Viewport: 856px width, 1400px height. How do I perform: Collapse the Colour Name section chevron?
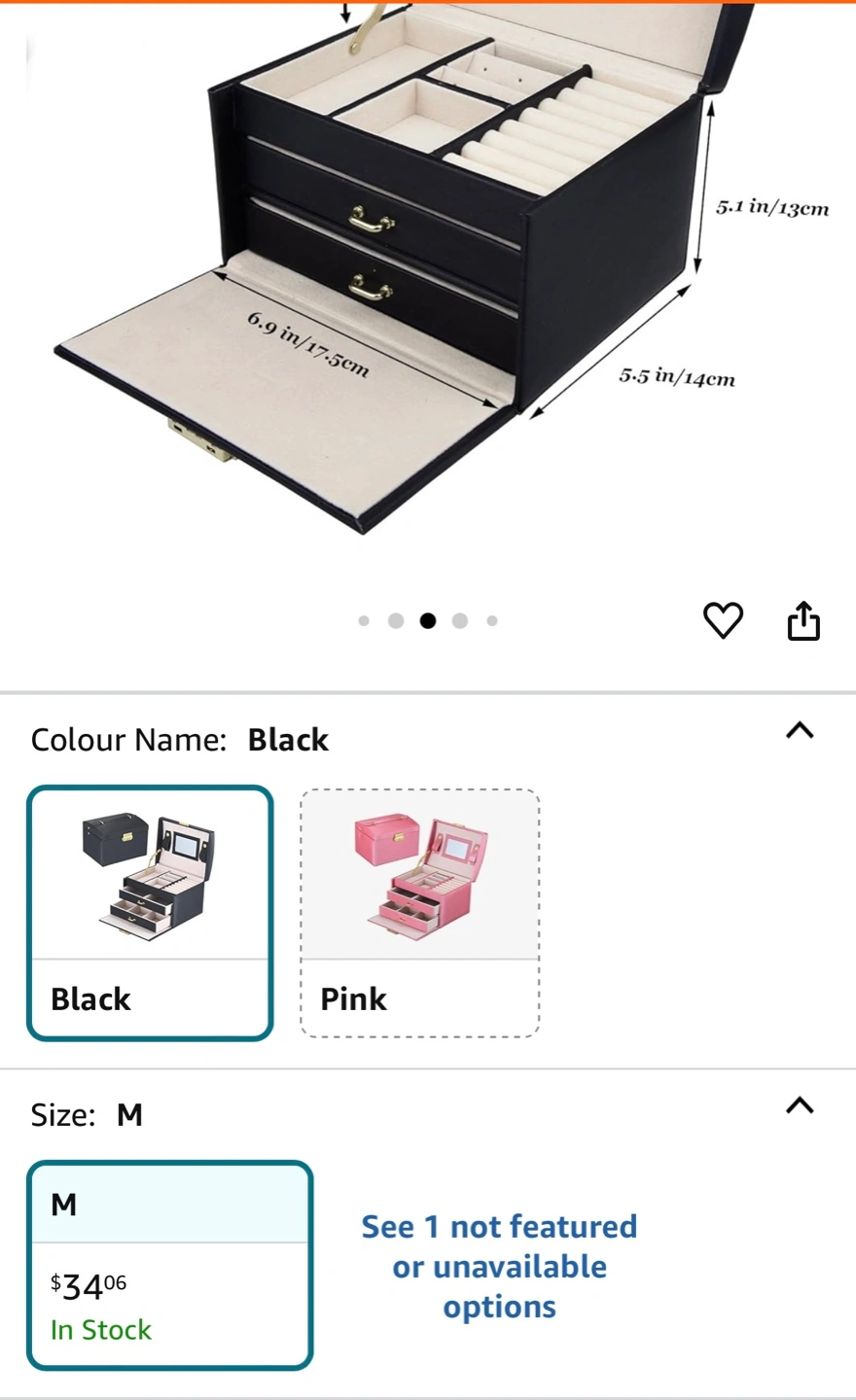tap(800, 730)
